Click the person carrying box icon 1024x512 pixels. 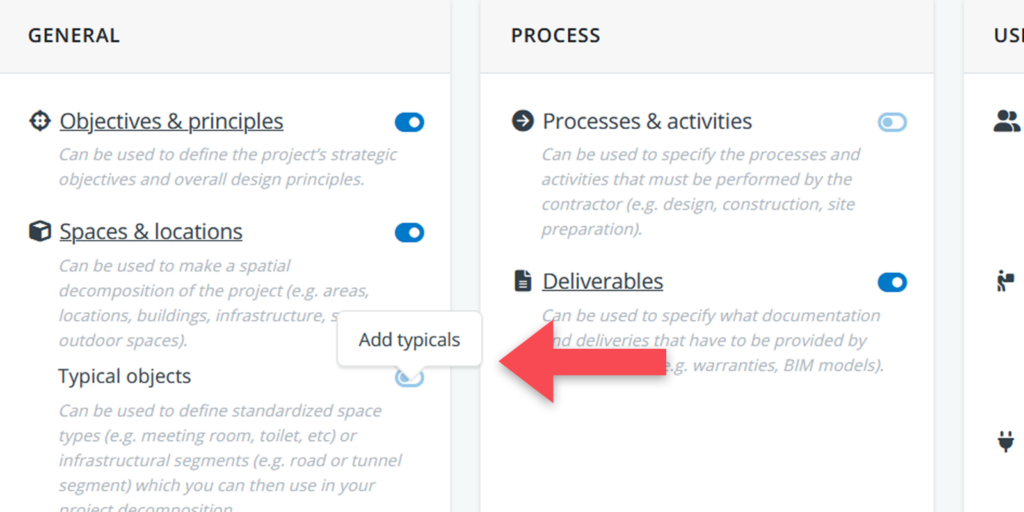1006,281
